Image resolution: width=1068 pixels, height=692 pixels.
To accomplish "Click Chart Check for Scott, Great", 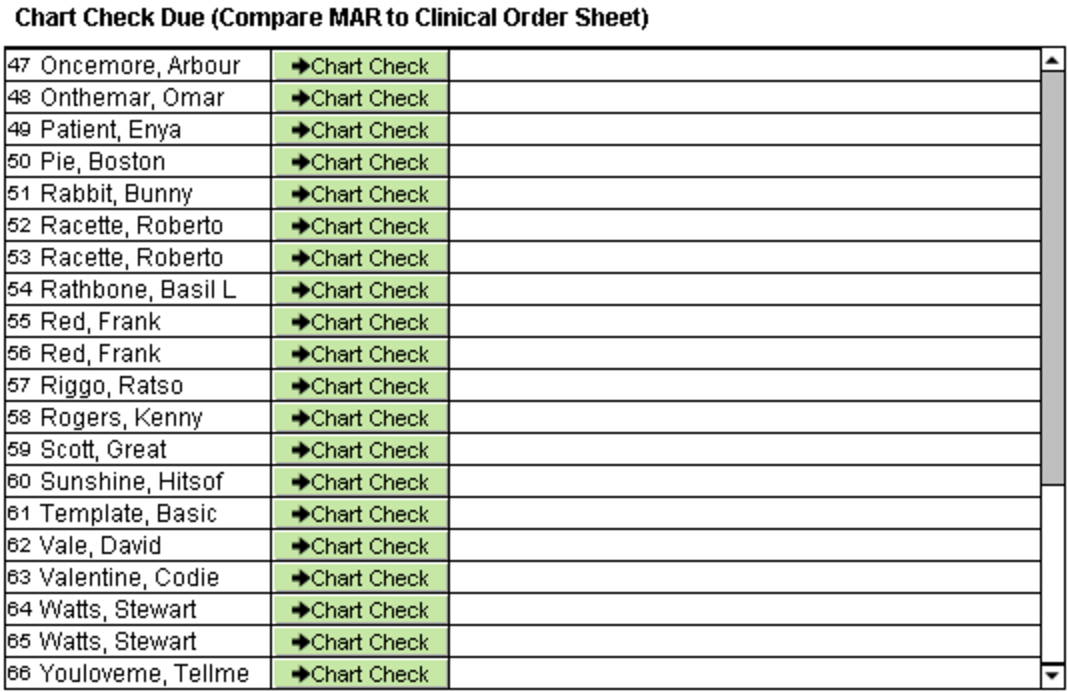I will point(360,450).
